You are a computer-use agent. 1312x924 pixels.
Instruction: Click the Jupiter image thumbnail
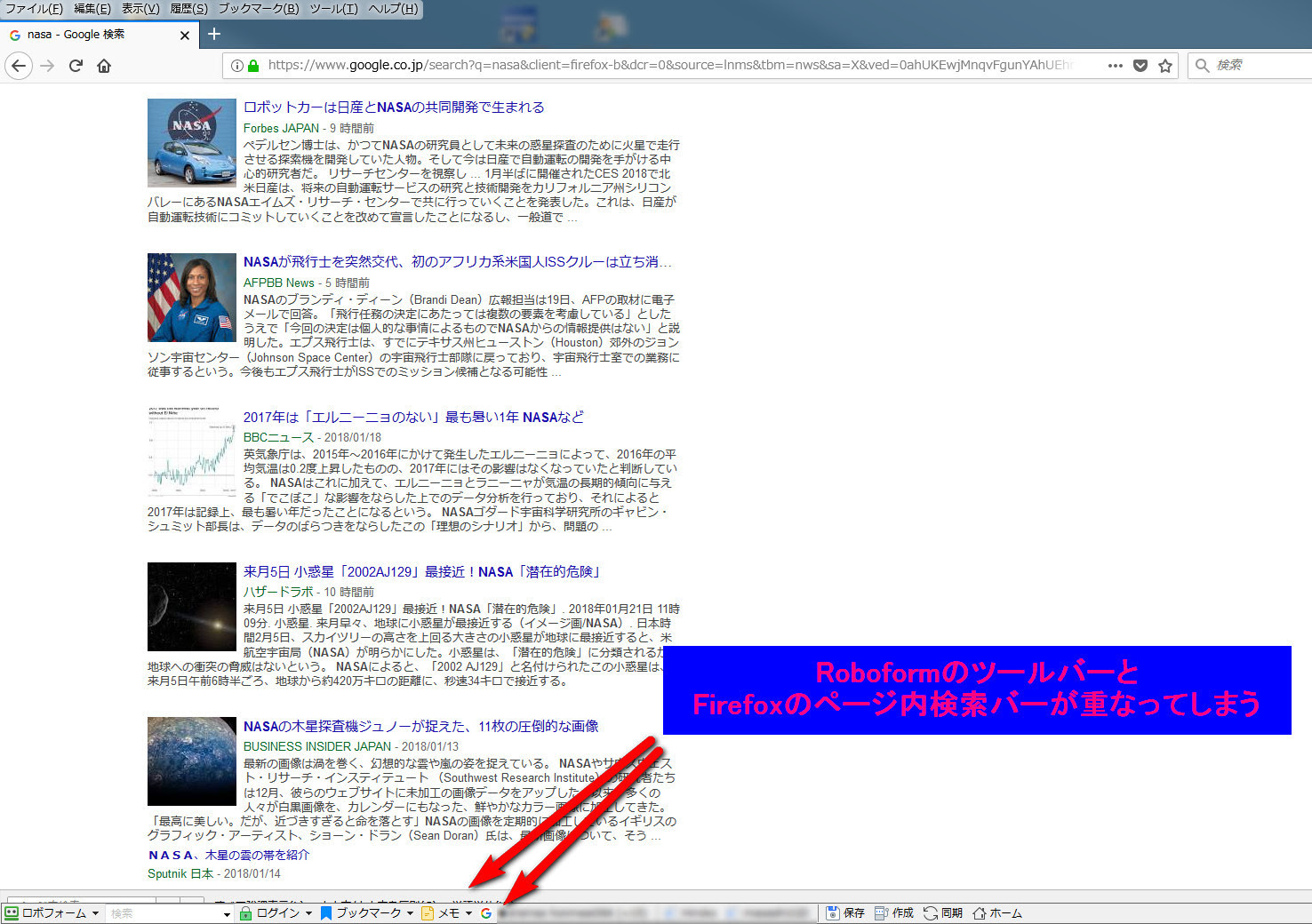point(192,761)
